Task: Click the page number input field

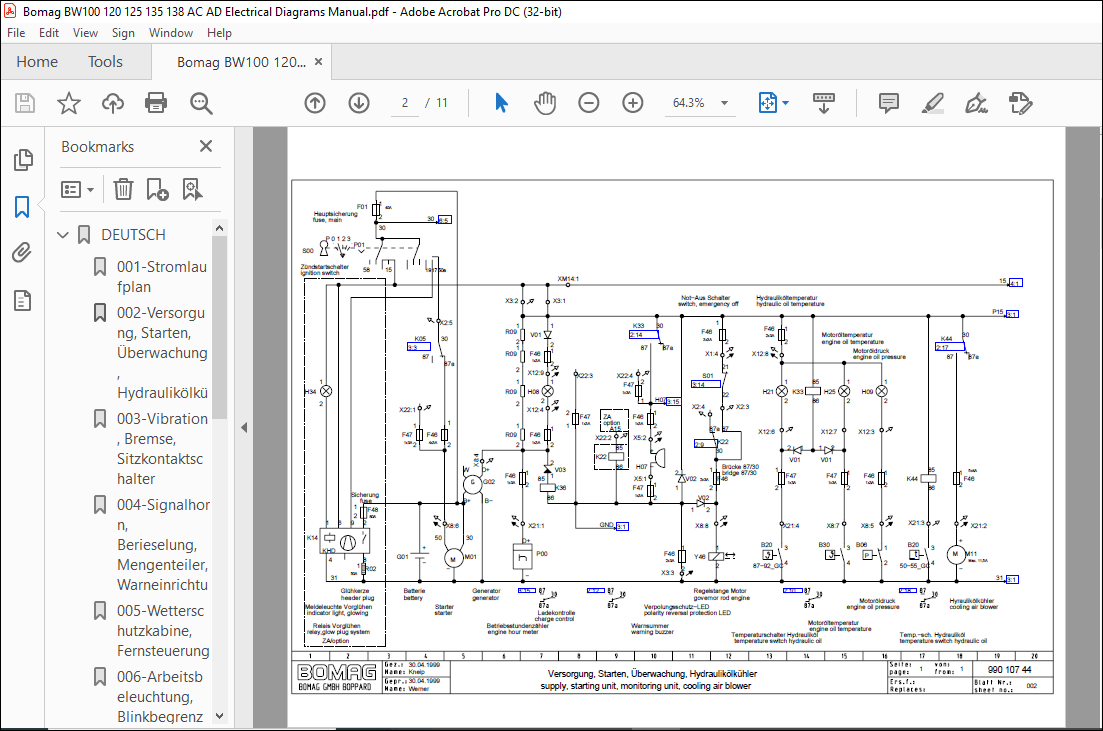Action: click(404, 102)
